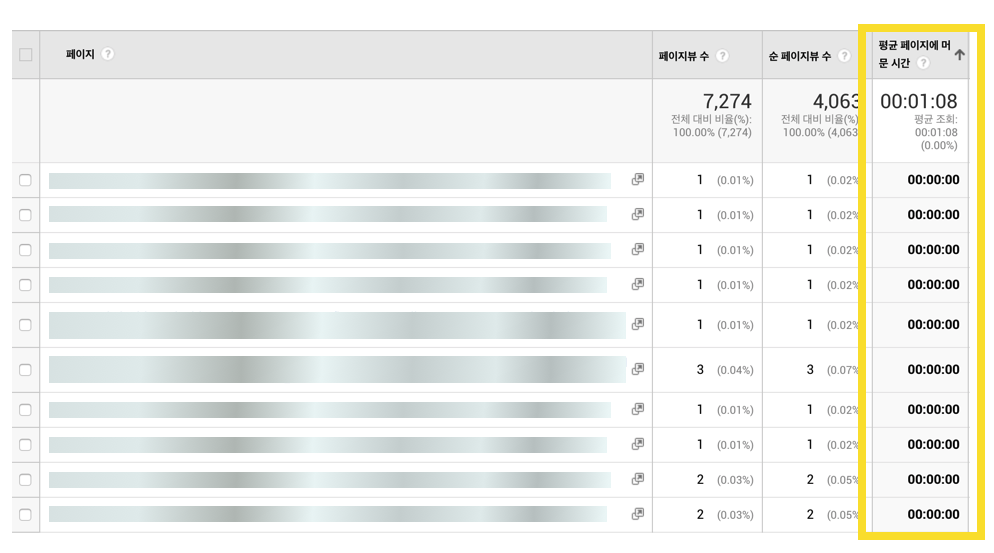
Task: Open the eighth row's blurred page link
Action: point(328,445)
